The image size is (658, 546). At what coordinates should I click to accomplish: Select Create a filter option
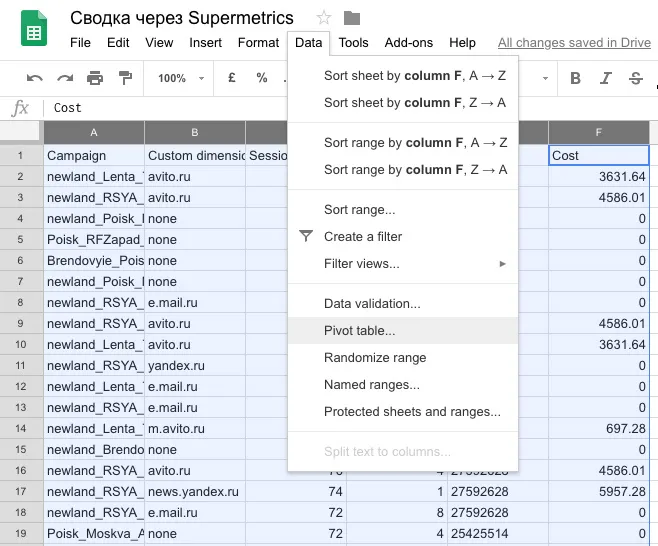(403, 237)
